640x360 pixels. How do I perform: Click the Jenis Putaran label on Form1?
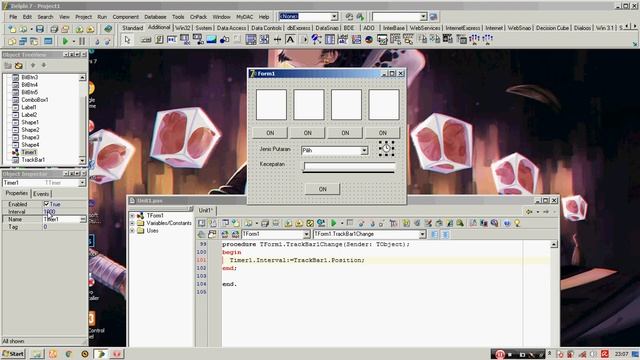click(x=275, y=149)
